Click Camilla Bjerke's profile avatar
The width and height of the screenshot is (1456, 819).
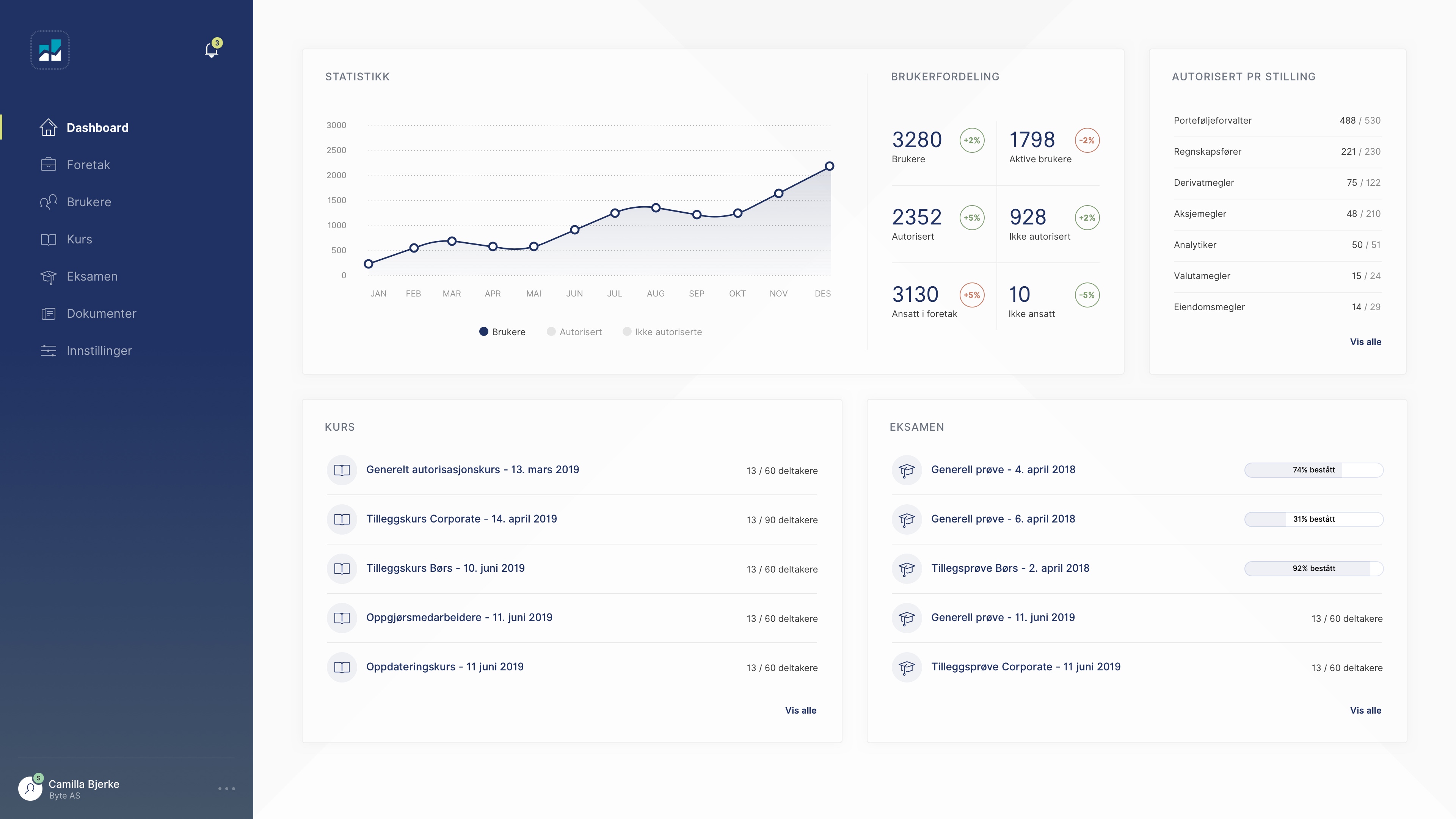click(30, 789)
